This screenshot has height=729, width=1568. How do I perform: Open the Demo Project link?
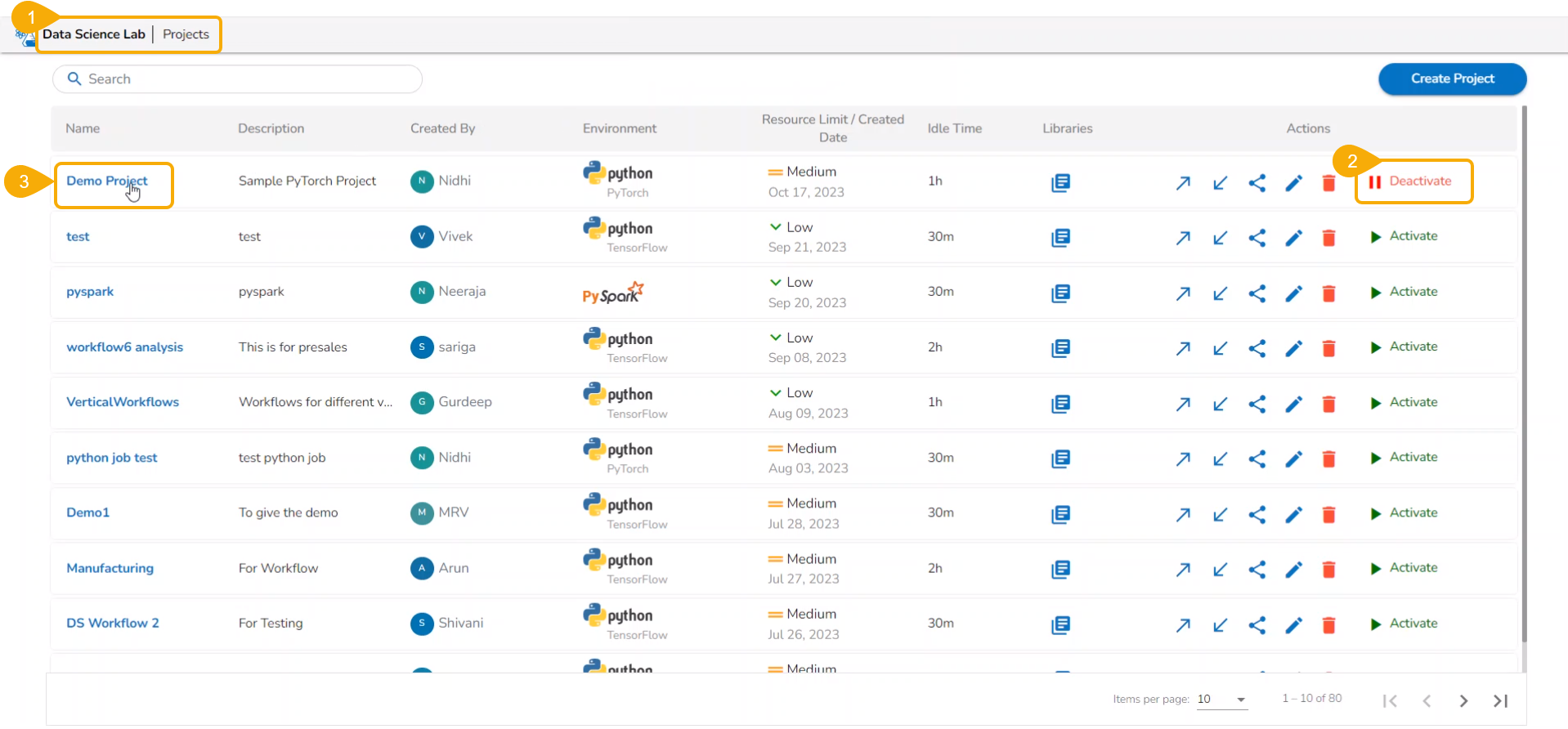click(x=106, y=181)
